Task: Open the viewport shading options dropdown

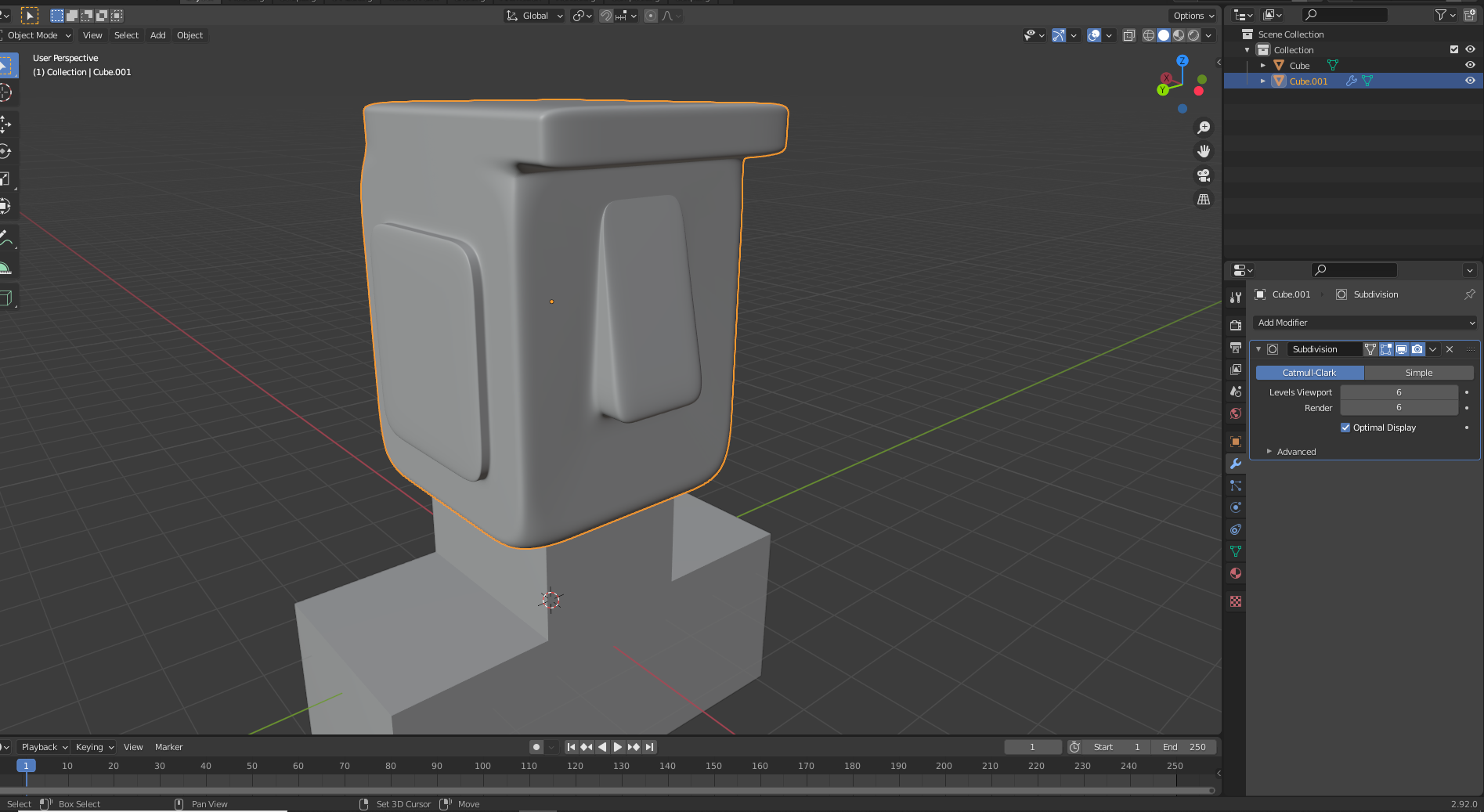Action: (1208, 35)
